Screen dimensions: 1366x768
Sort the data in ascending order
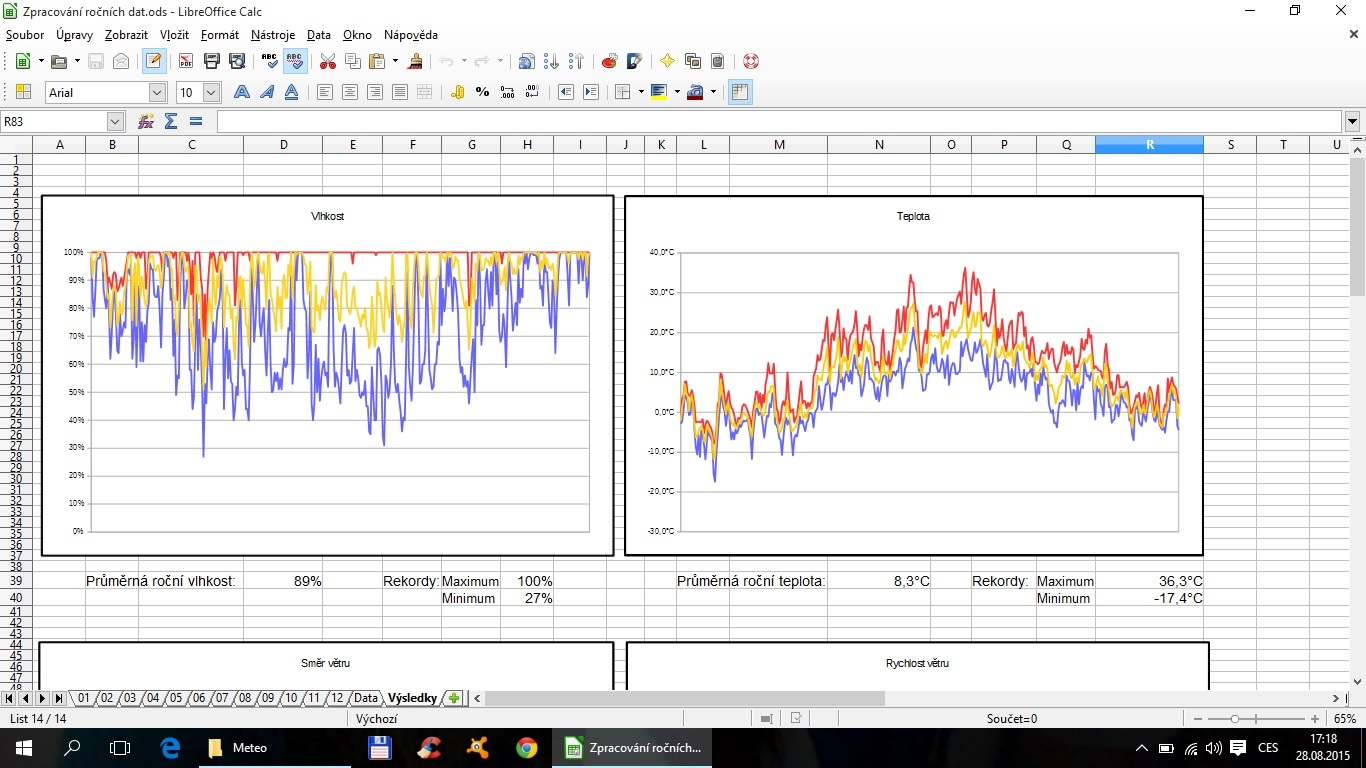click(551, 61)
